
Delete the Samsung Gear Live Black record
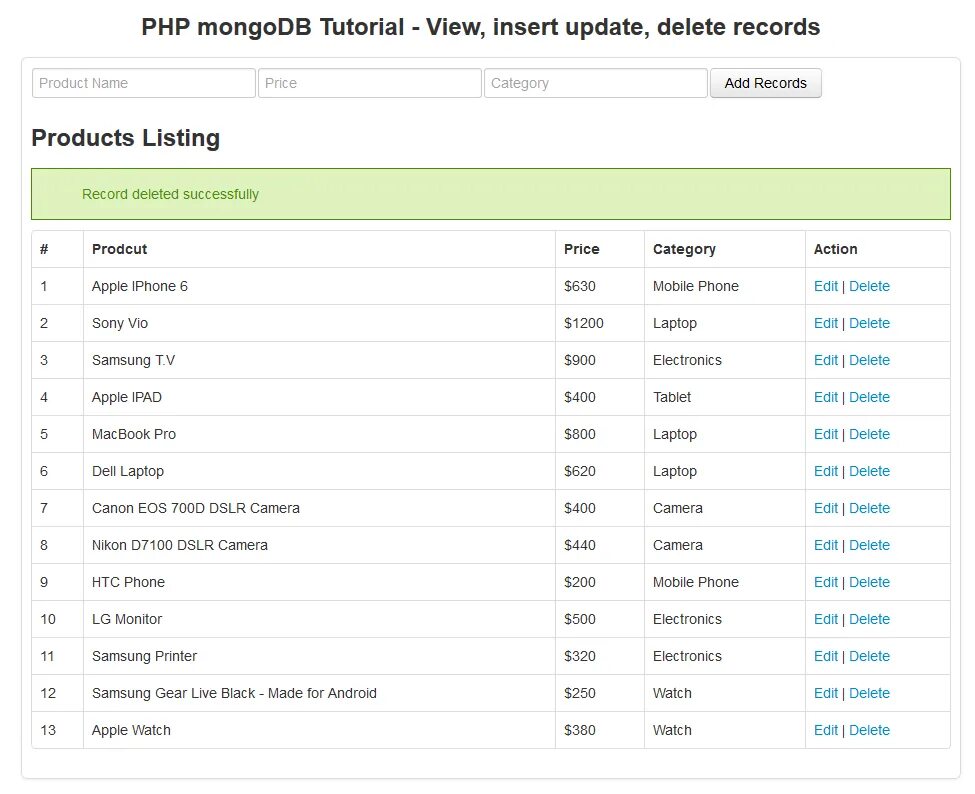869,693
